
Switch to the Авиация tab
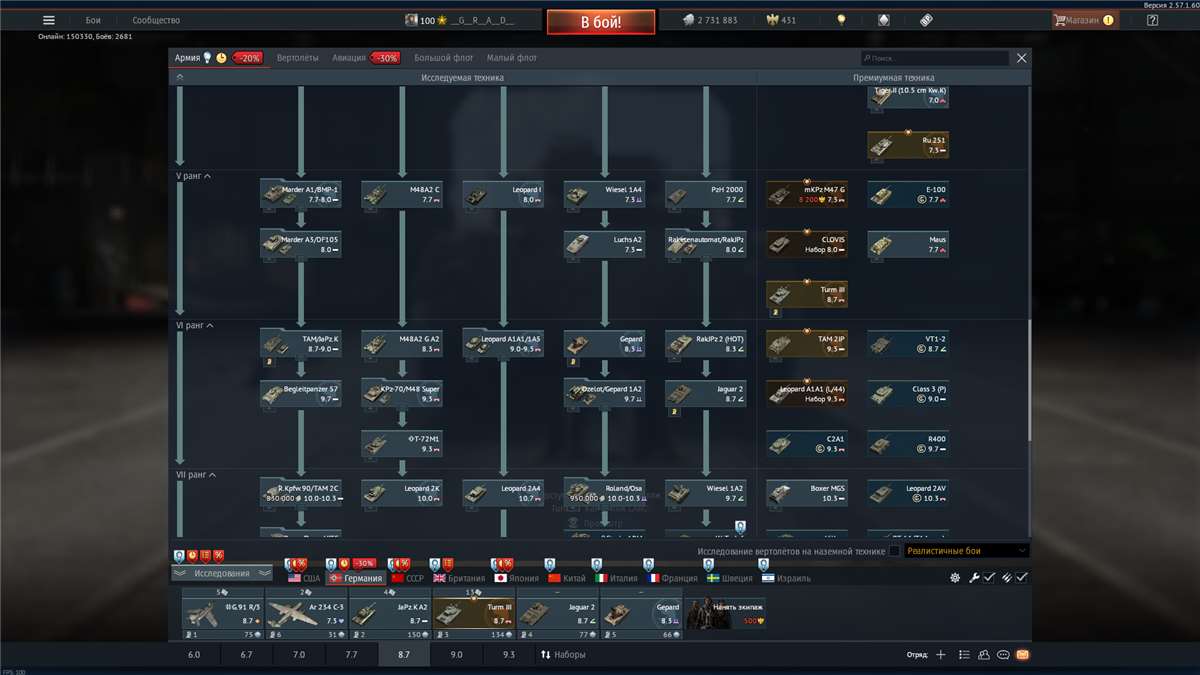(x=349, y=58)
